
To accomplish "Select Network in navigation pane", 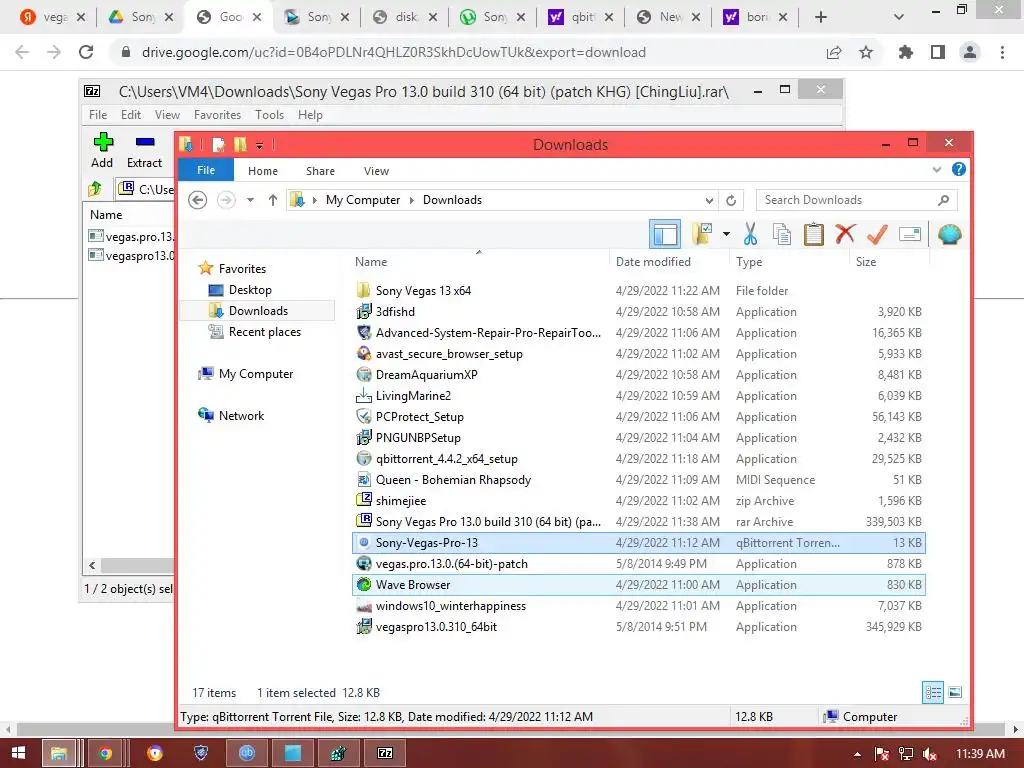I will pos(241,415).
